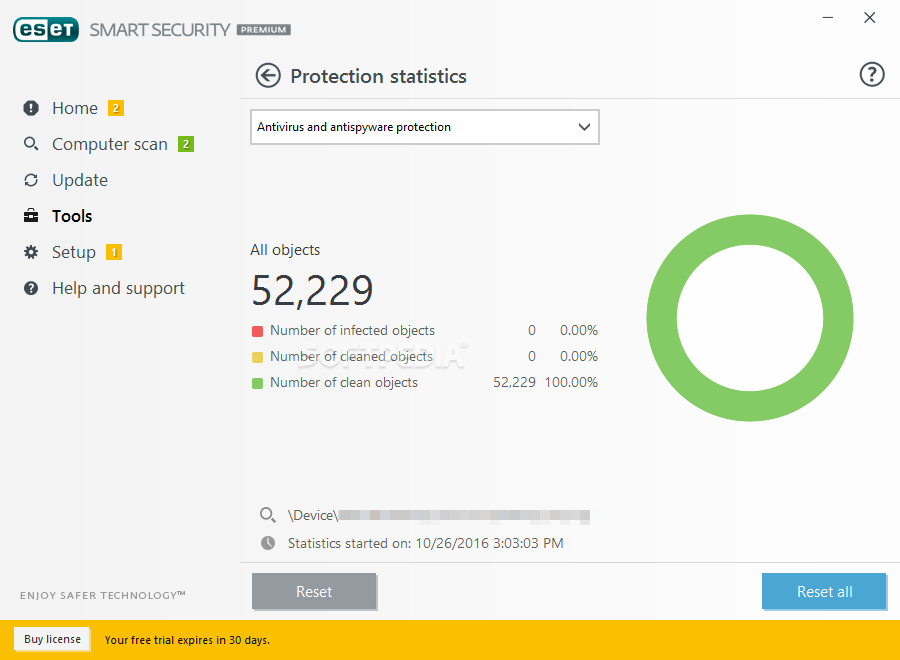This screenshot has height=660, width=900.
Task: Click the 100.00% clean percentage value
Action: click(x=571, y=382)
